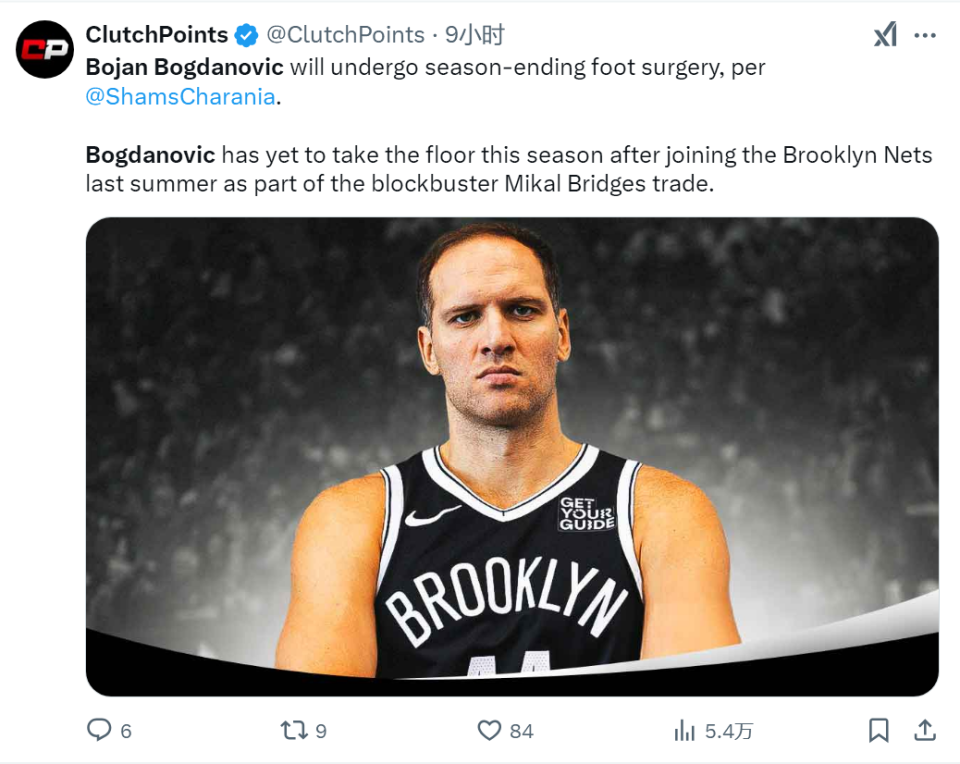Viewport: 960px width, 764px height.
Task: Open view analytics bar chart icon
Action: pos(685,731)
